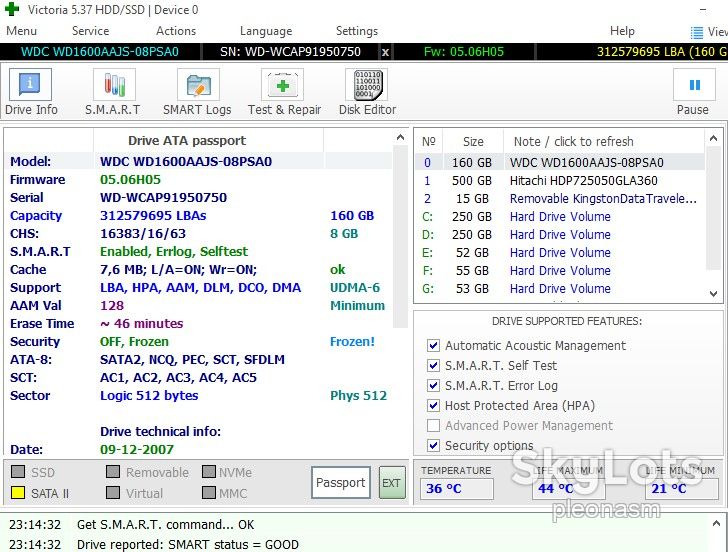This screenshot has height=552, width=728.
Task: Toggle Advanced Power Management checkbox
Action: pos(433,425)
